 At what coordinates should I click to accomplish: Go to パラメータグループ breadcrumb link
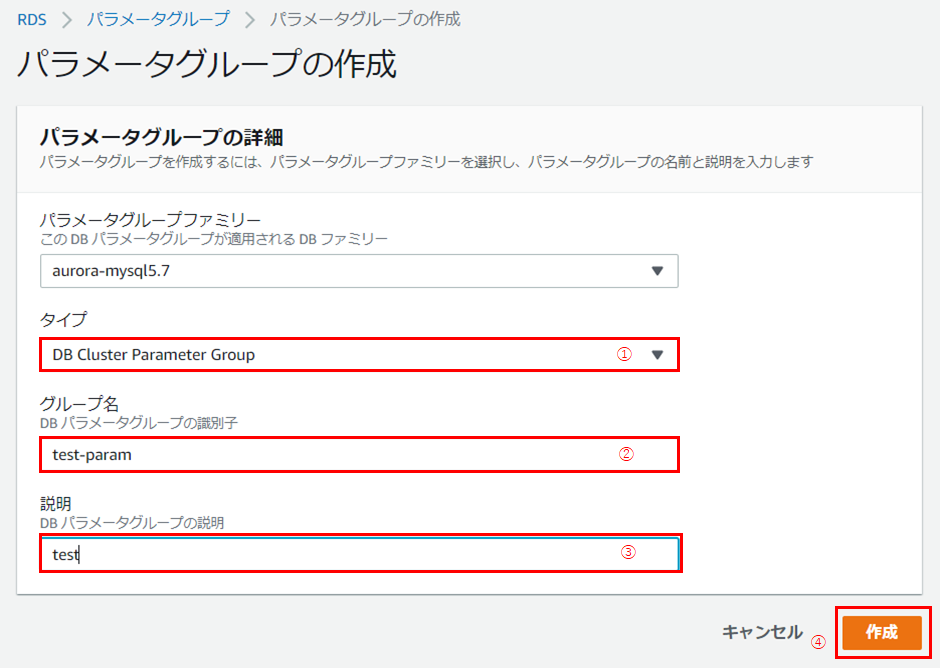pyautogui.click(x=158, y=19)
